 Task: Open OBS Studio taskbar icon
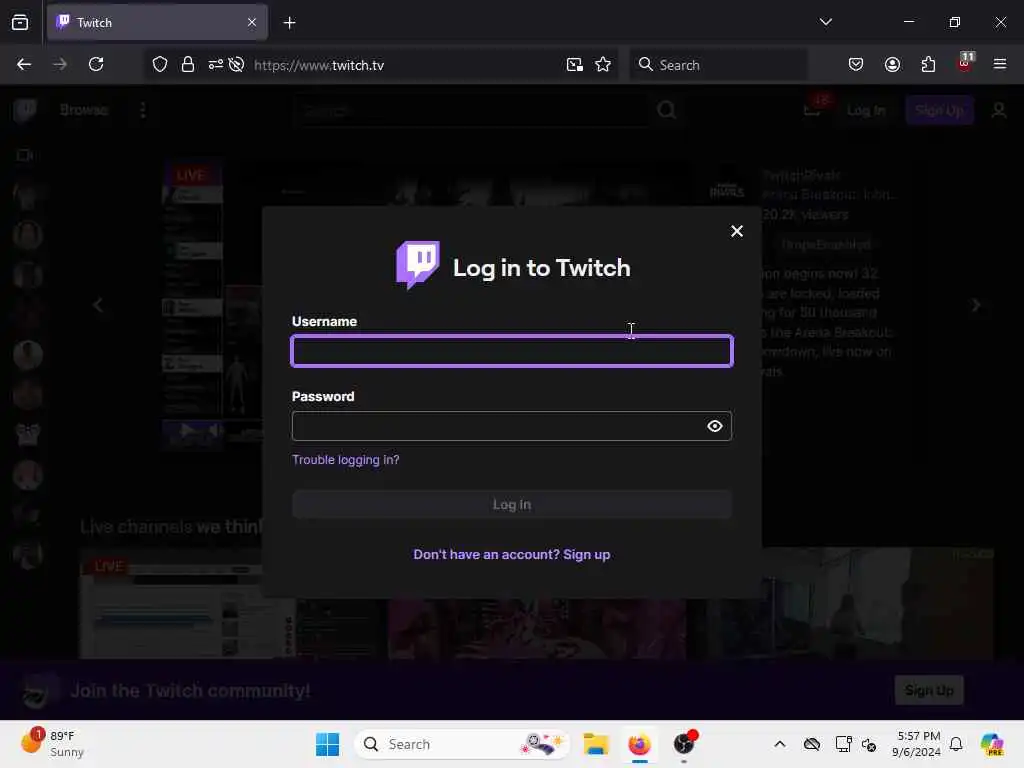[684, 743]
